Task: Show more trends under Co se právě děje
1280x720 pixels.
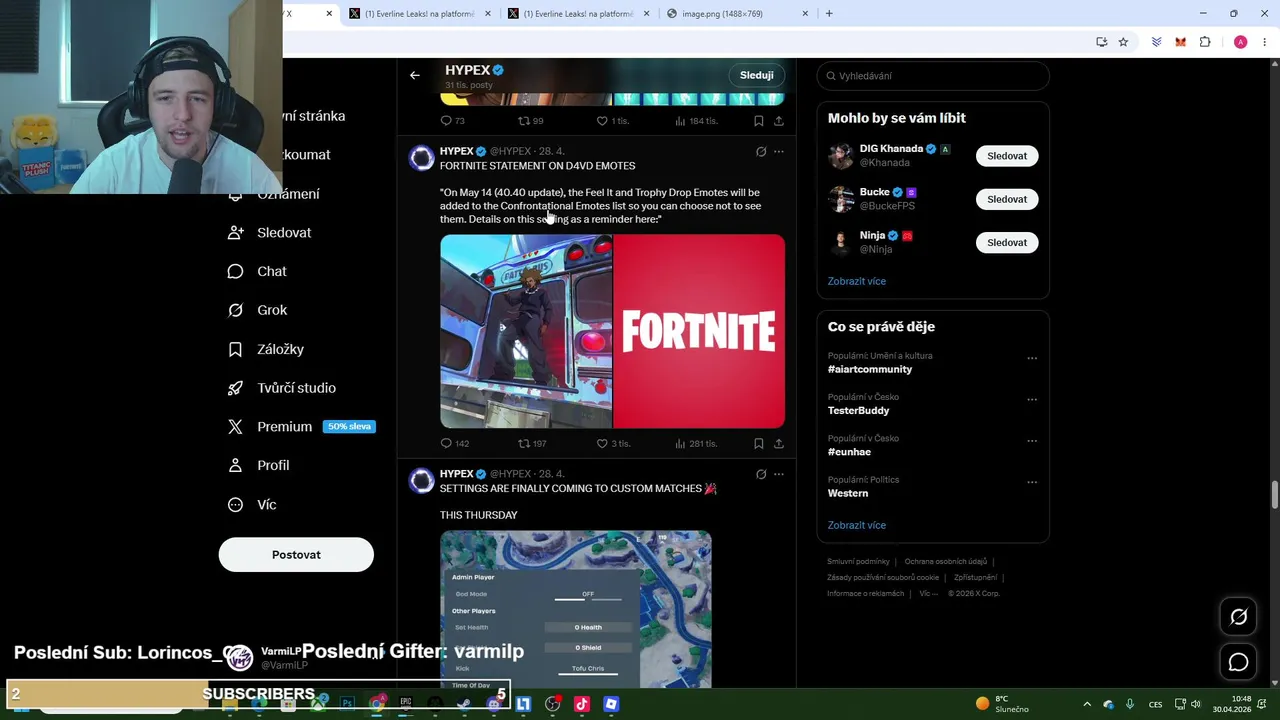Action: click(x=856, y=525)
